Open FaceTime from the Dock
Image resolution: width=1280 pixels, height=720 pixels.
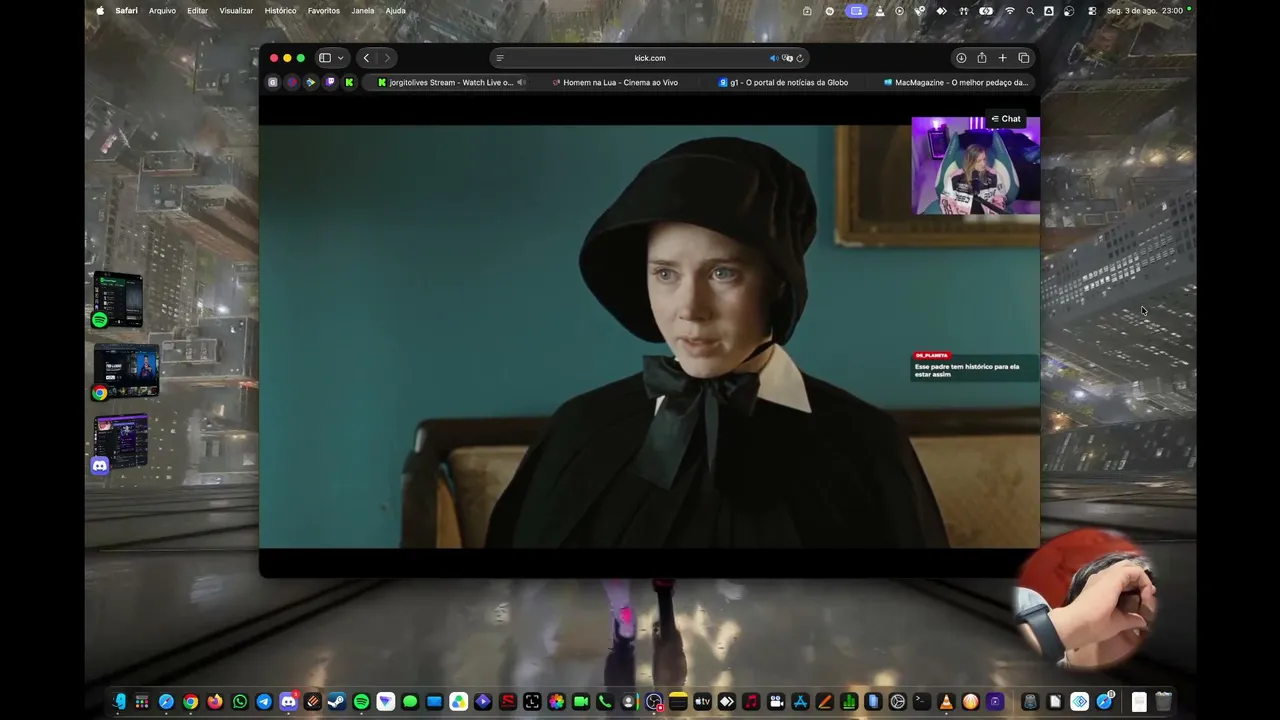[x=580, y=702]
